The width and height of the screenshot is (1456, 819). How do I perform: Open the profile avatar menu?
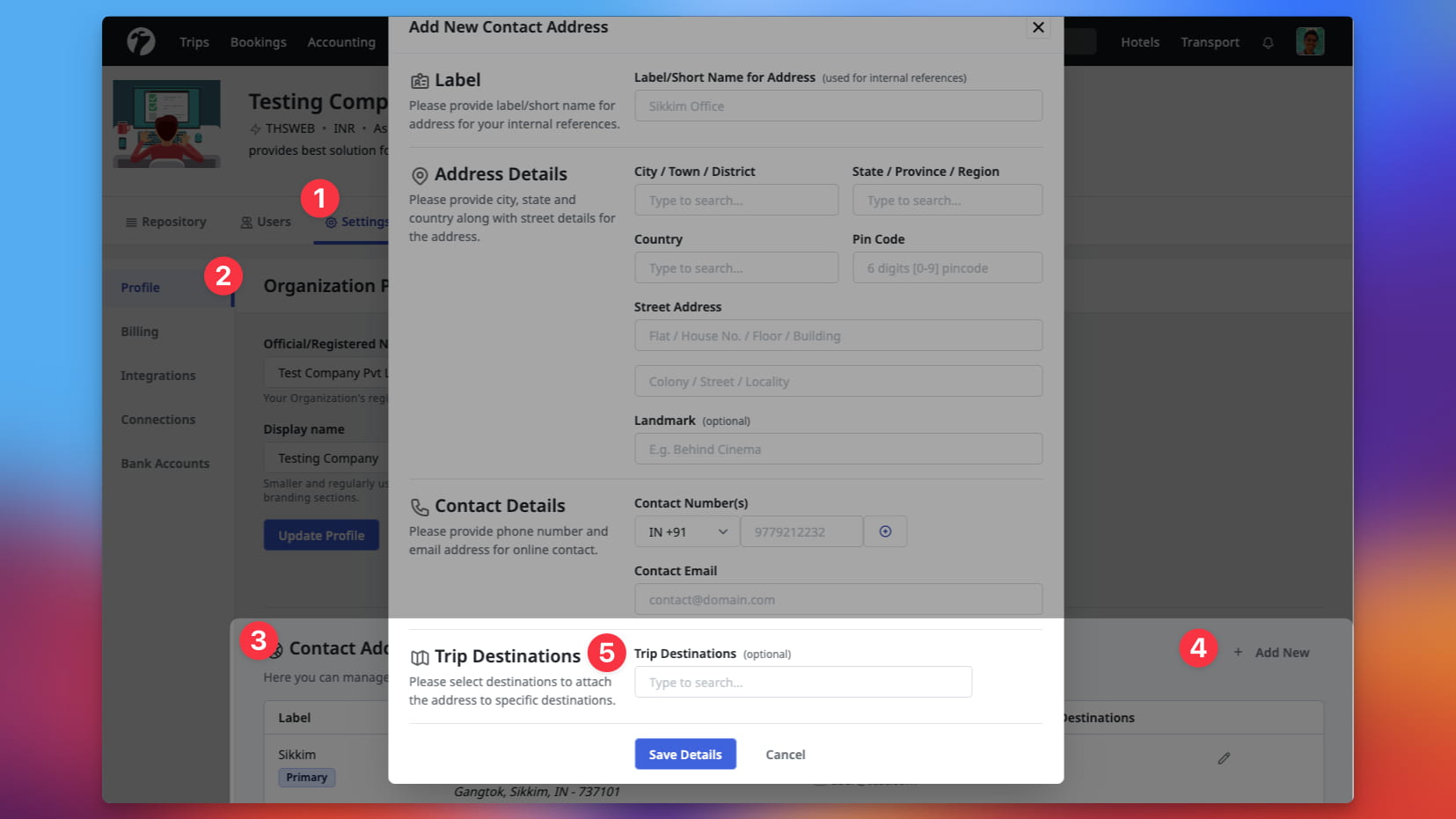click(1310, 41)
